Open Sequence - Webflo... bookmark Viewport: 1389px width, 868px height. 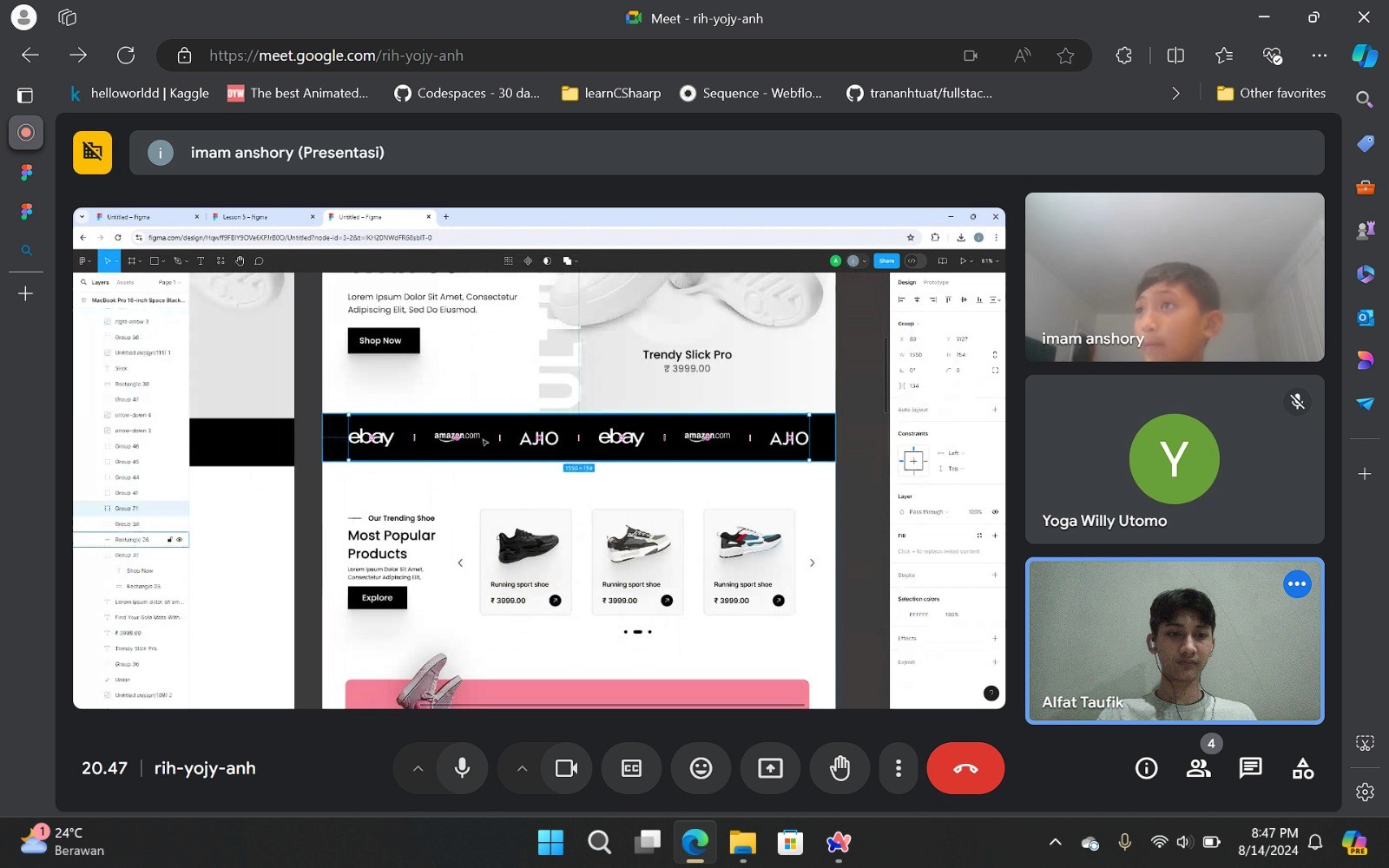click(x=751, y=93)
